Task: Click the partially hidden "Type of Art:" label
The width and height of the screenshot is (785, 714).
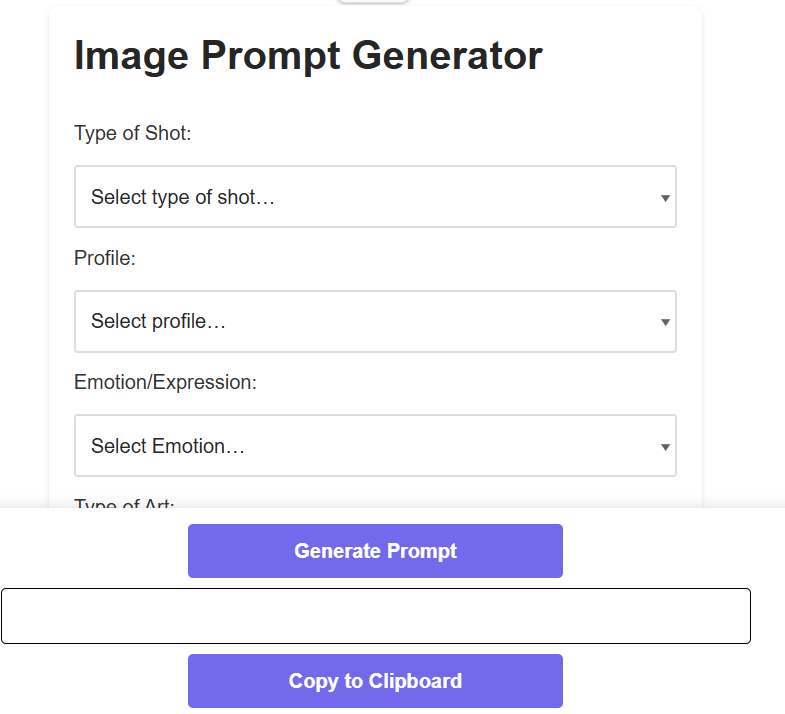Action: click(x=124, y=503)
